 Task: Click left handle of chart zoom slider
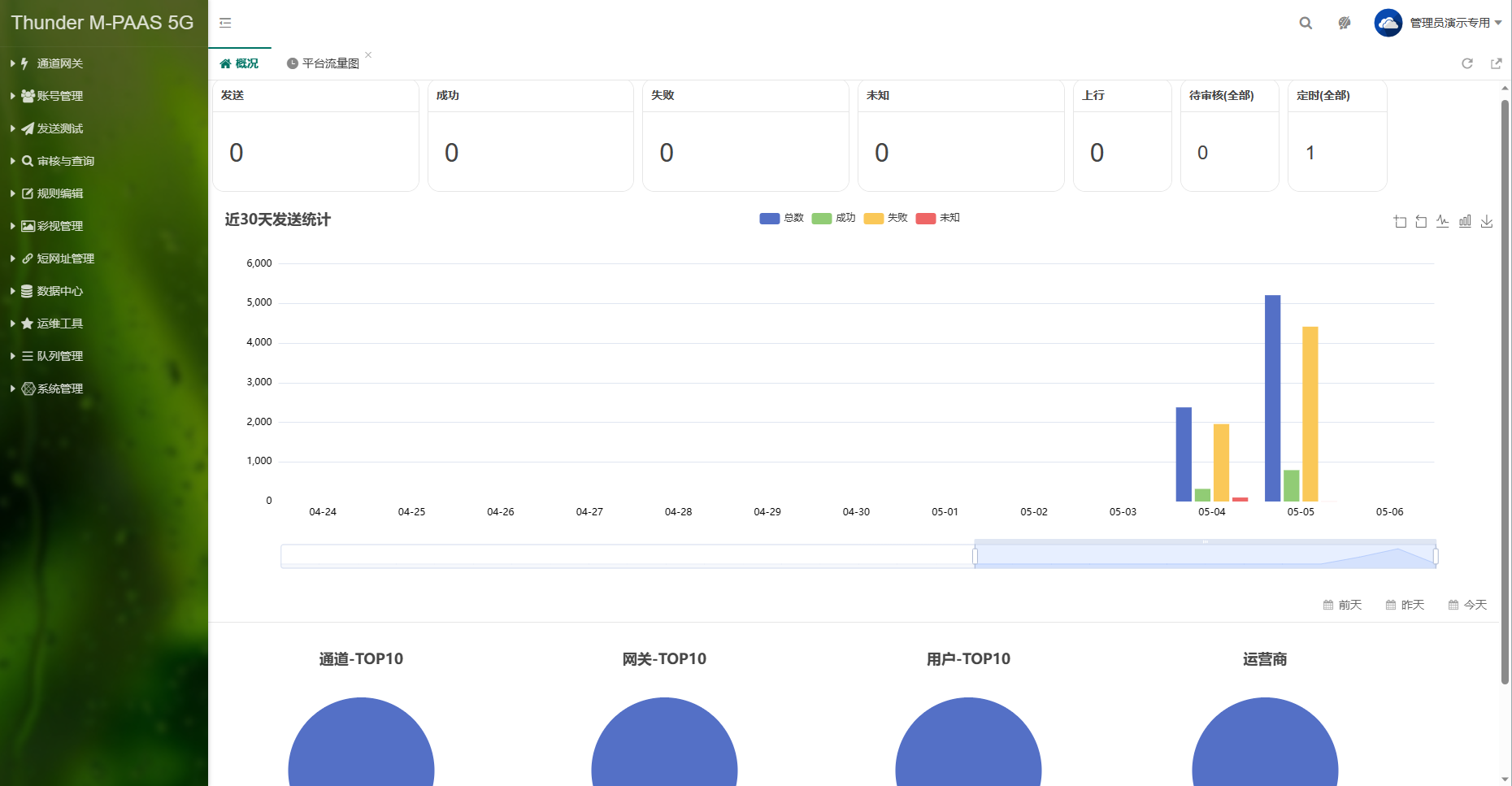pos(975,556)
